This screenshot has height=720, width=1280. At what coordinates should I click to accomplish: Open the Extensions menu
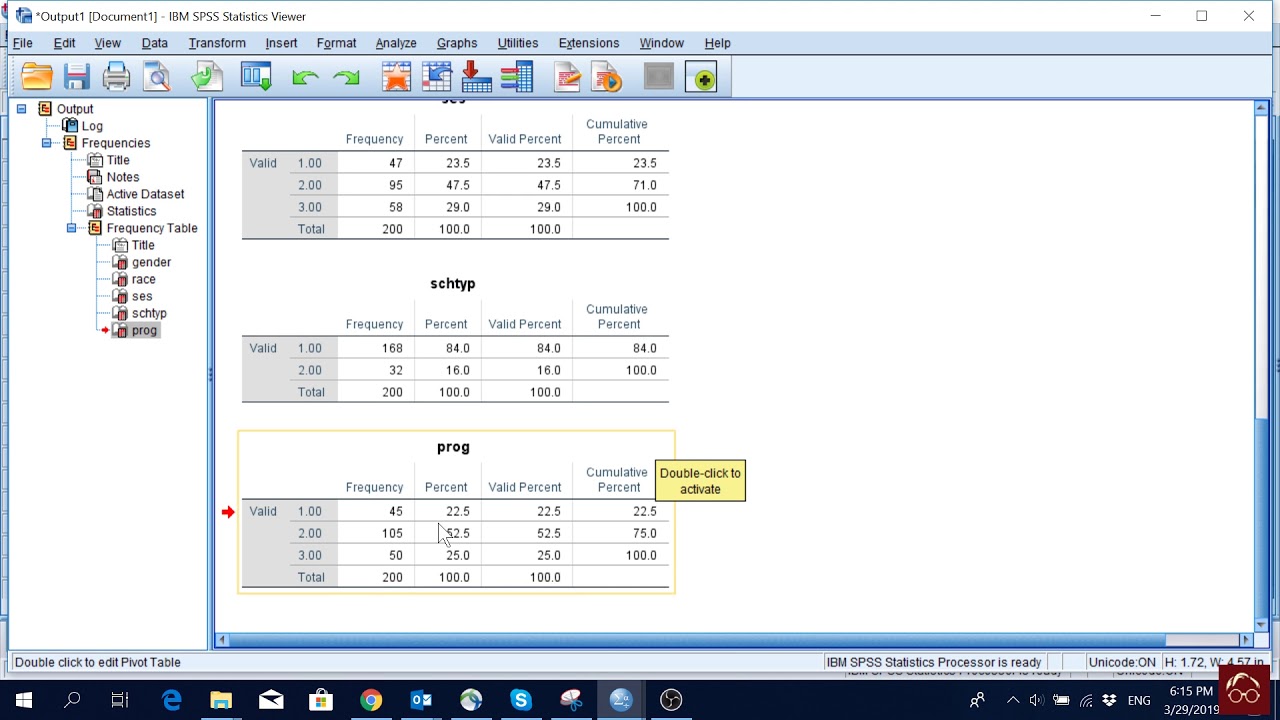coord(589,43)
